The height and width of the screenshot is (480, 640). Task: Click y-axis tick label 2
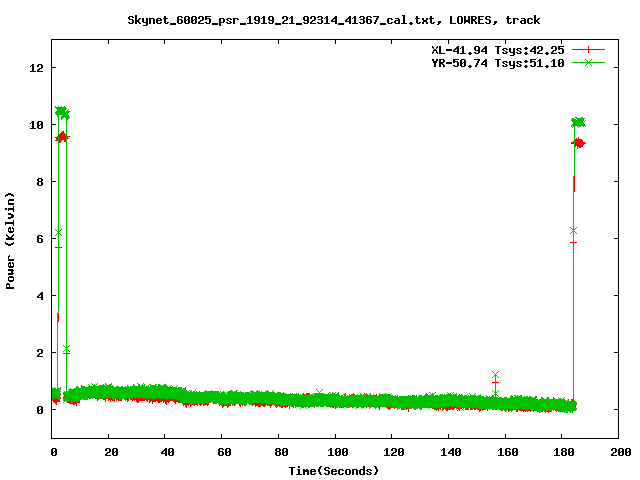(40, 353)
